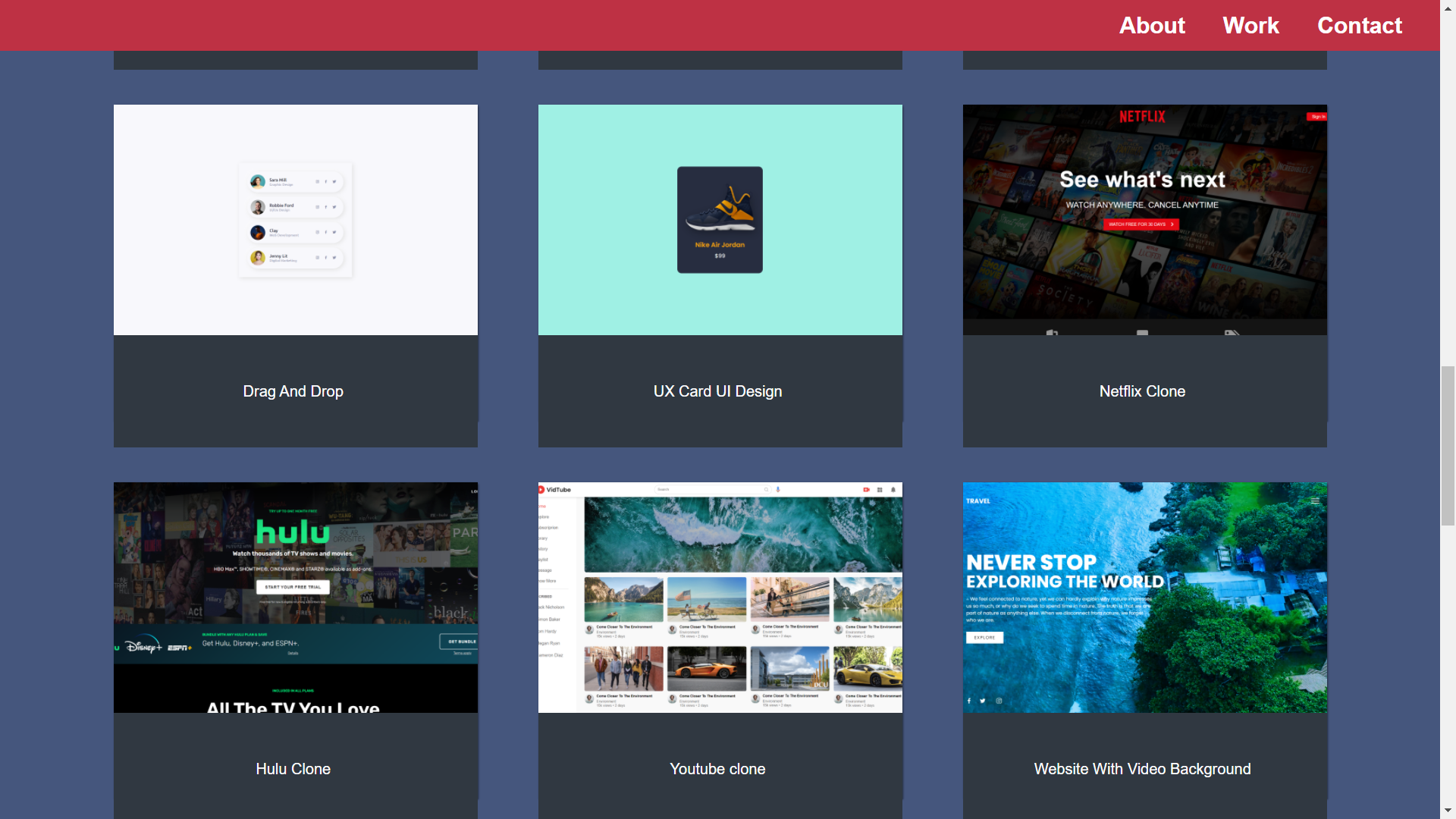This screenshot has width=1456, height=819.
Task: Click the Netflix Clone title
Action: tap(1142, 391)
